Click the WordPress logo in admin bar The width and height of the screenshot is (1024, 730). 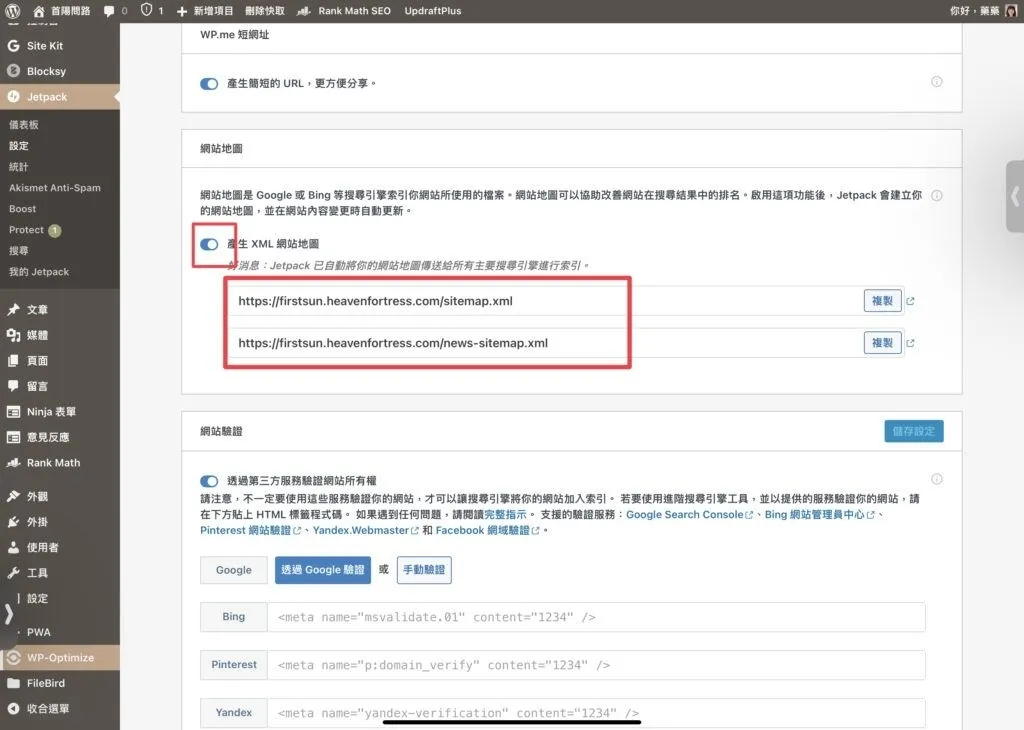pos(13,10)
